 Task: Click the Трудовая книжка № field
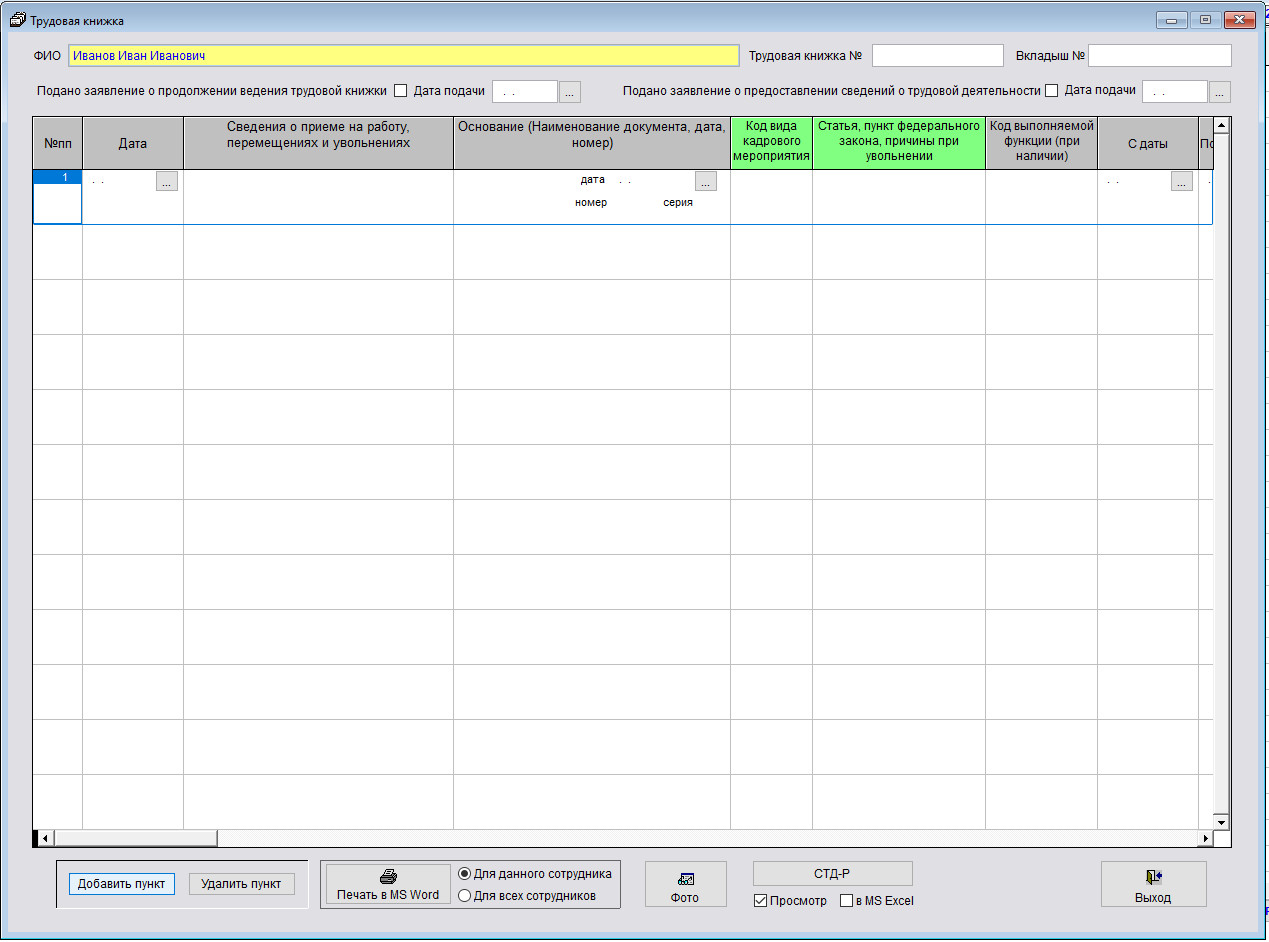coord(937,55)
